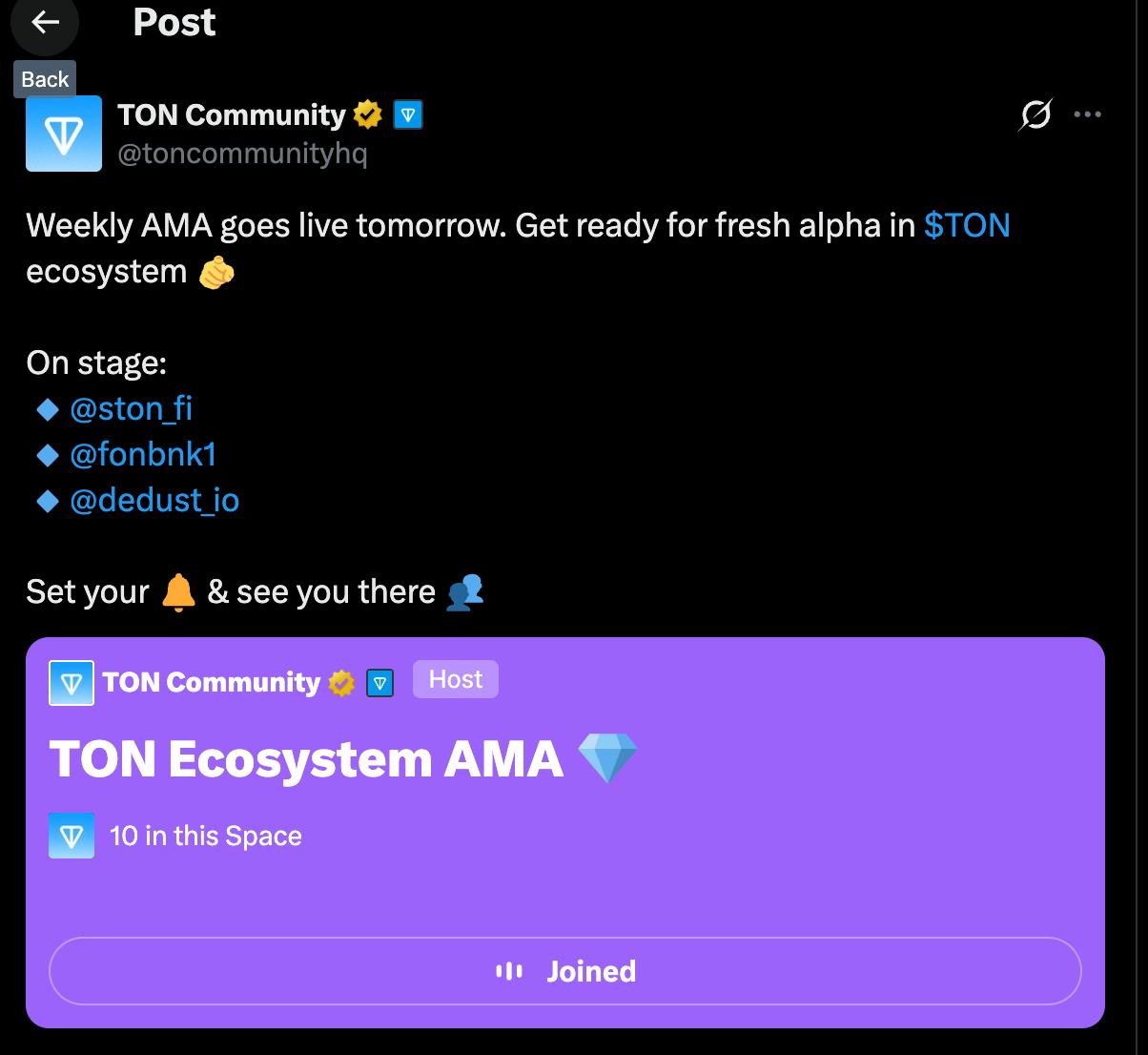Click the host avatar in the Space card
1148x1055 pixels.
click(x=72, y=683)
